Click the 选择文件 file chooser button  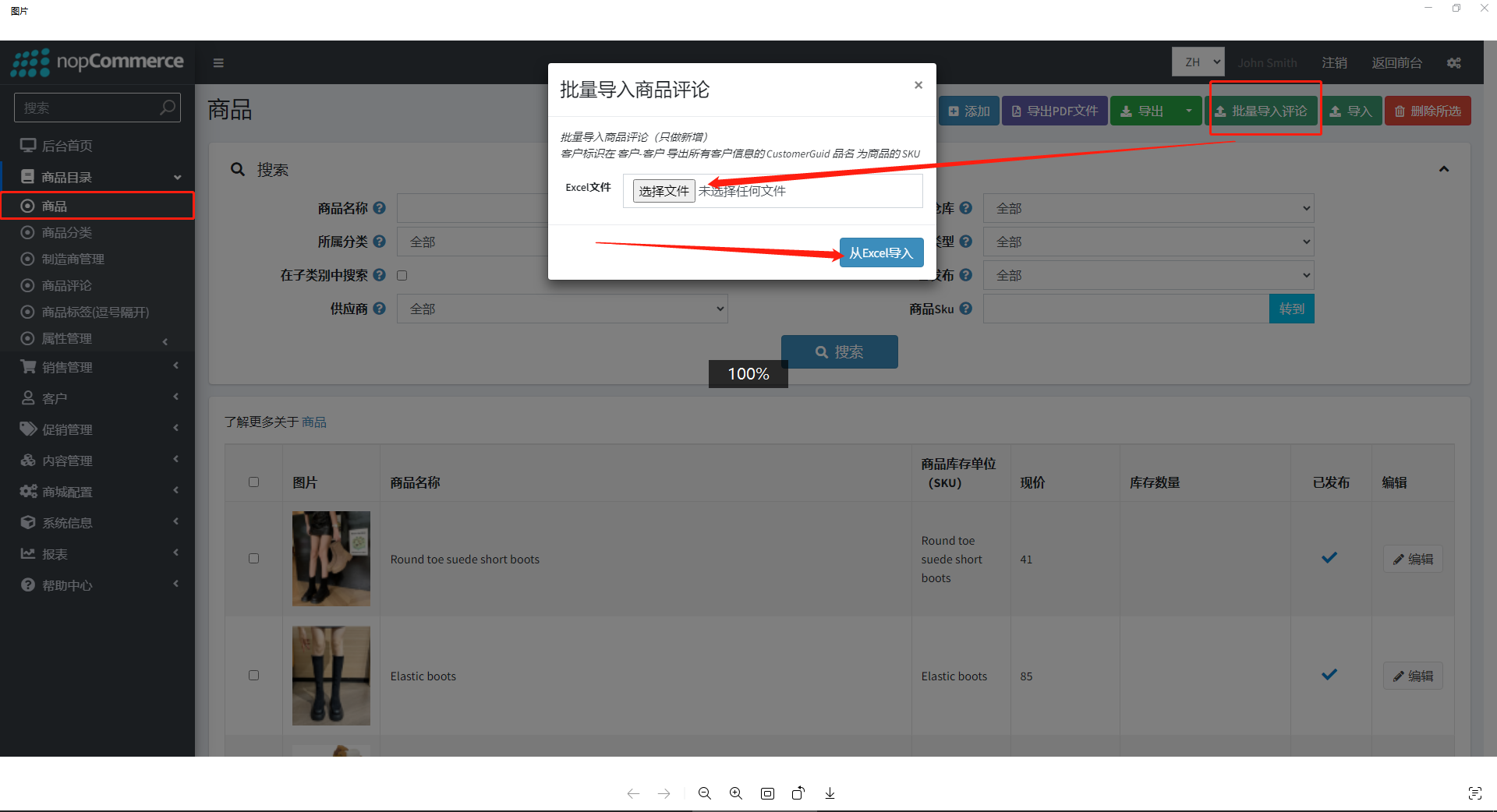click(x=664, y=191)
